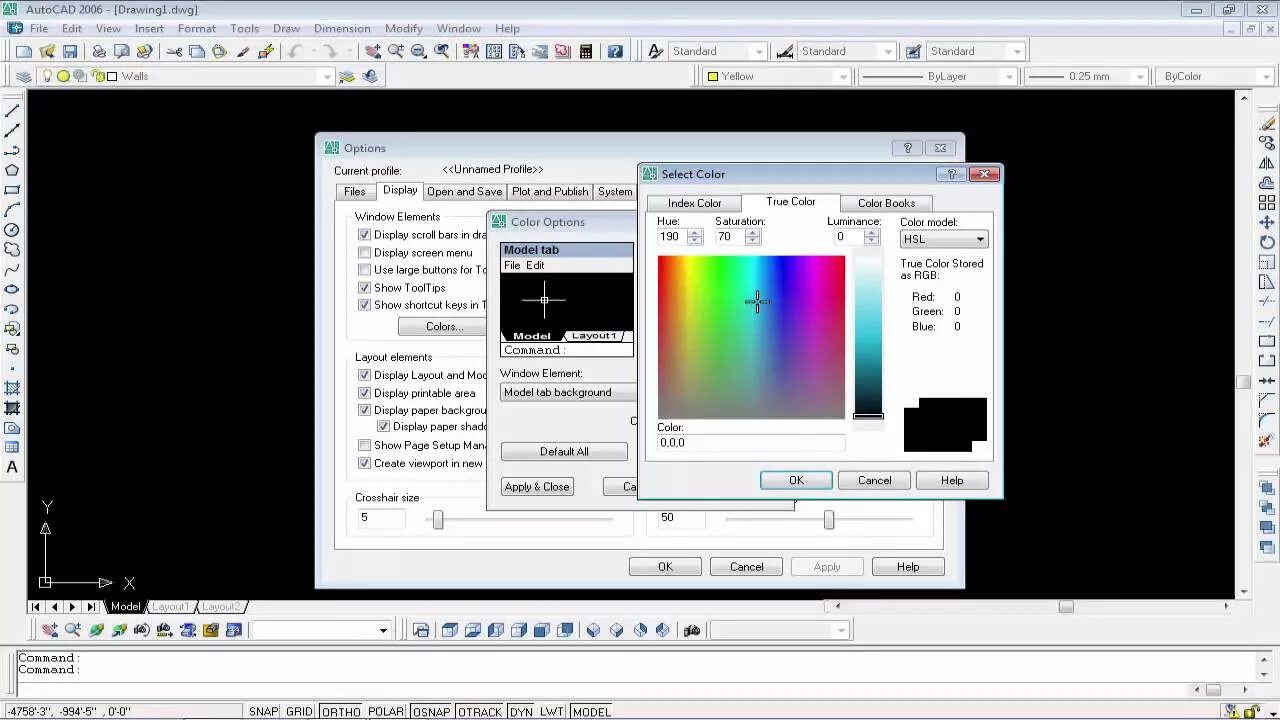Select the Erase modify tool
1280x720 pixels.
pyautogui.click(x=1267, y=124)
